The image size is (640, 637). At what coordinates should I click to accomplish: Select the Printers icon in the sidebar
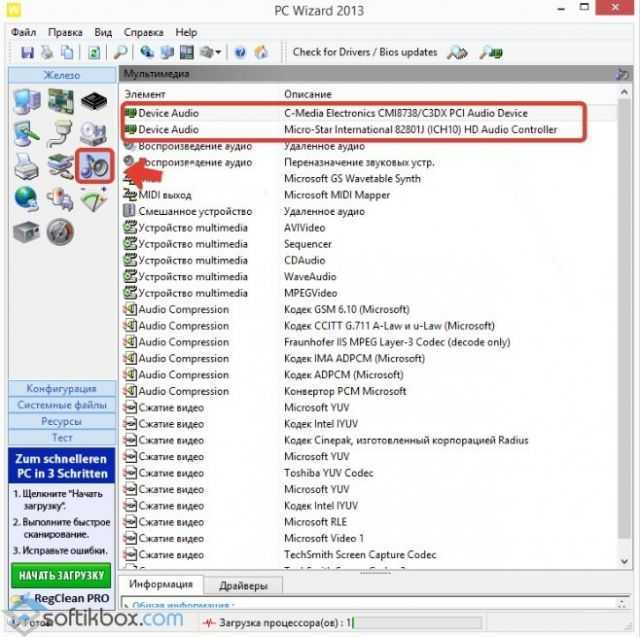point(27,166)
